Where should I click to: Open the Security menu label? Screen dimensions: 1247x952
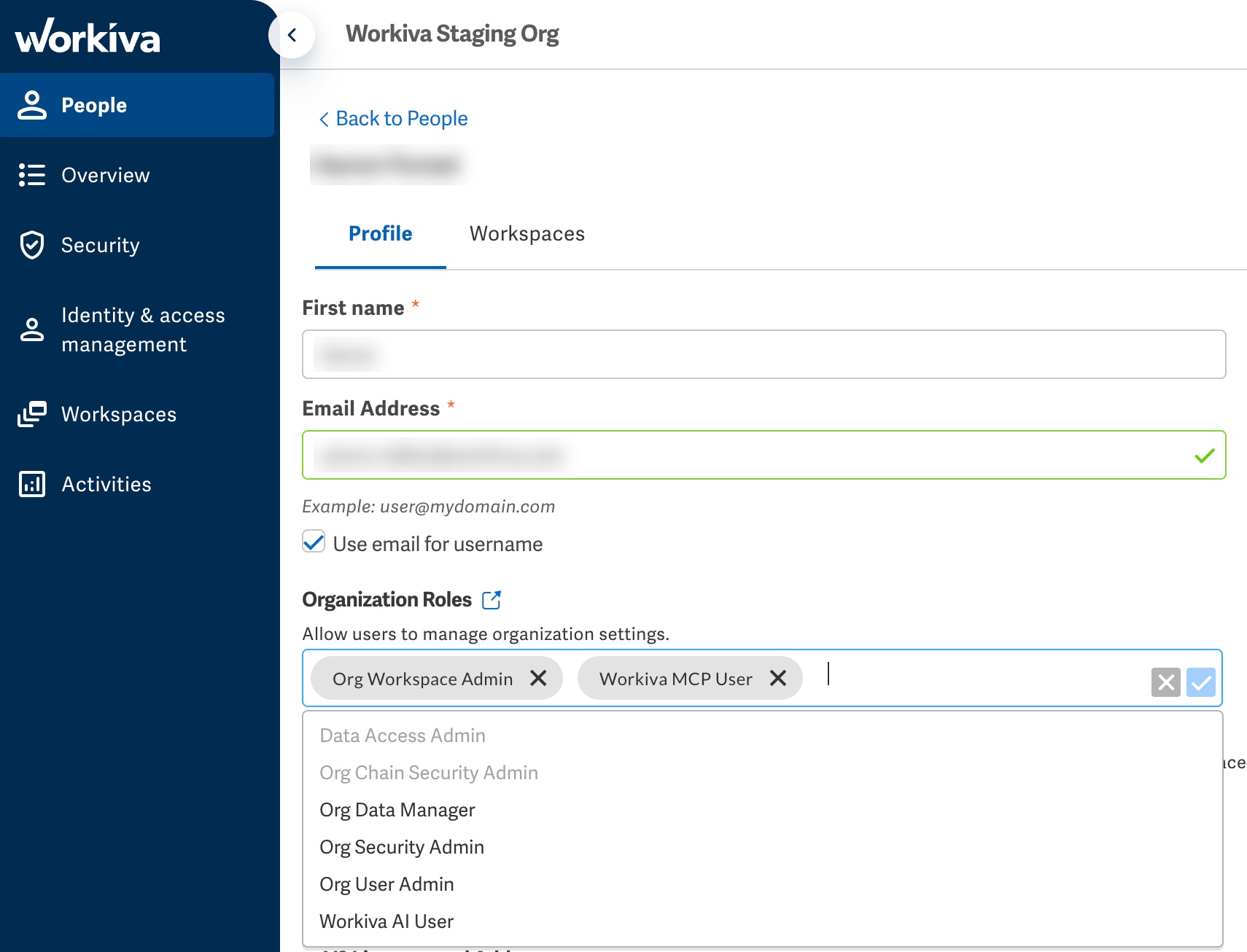pyautogui.click(x=101, y=245)
